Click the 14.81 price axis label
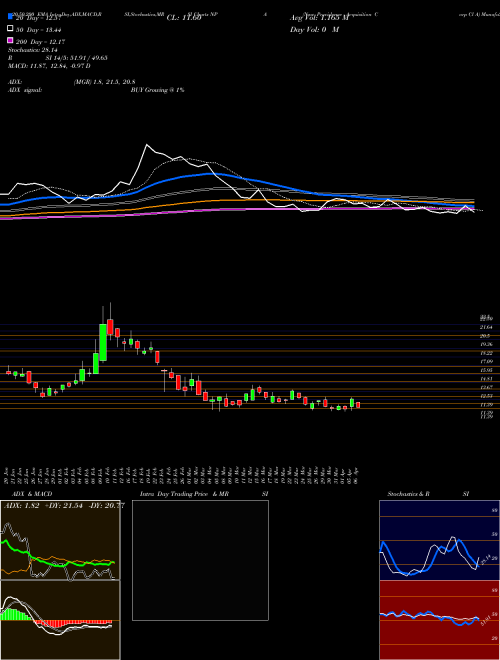Screen dimensions: 500x660 click(487, 379)
